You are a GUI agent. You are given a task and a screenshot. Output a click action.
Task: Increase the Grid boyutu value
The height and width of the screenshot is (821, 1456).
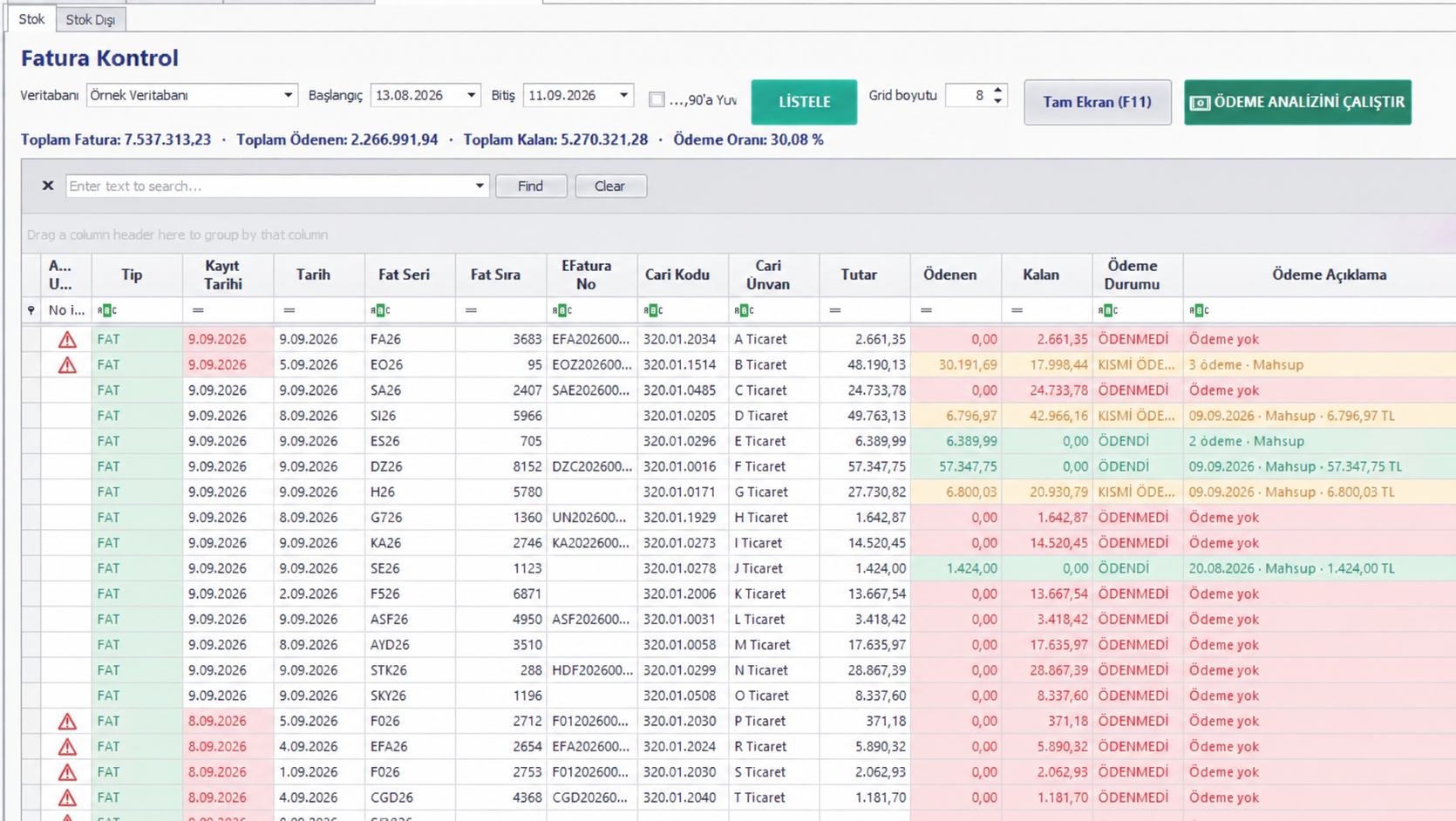click(x=998, y=90)
